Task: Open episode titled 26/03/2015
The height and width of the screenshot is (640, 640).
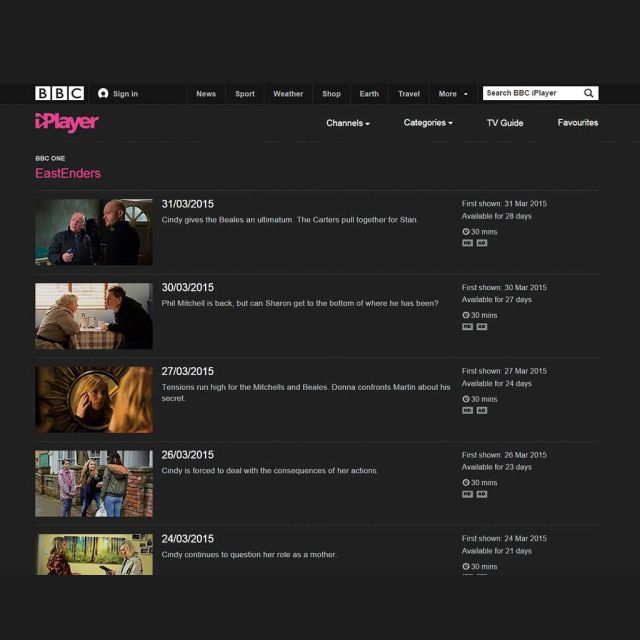Action: click(187, 455)
